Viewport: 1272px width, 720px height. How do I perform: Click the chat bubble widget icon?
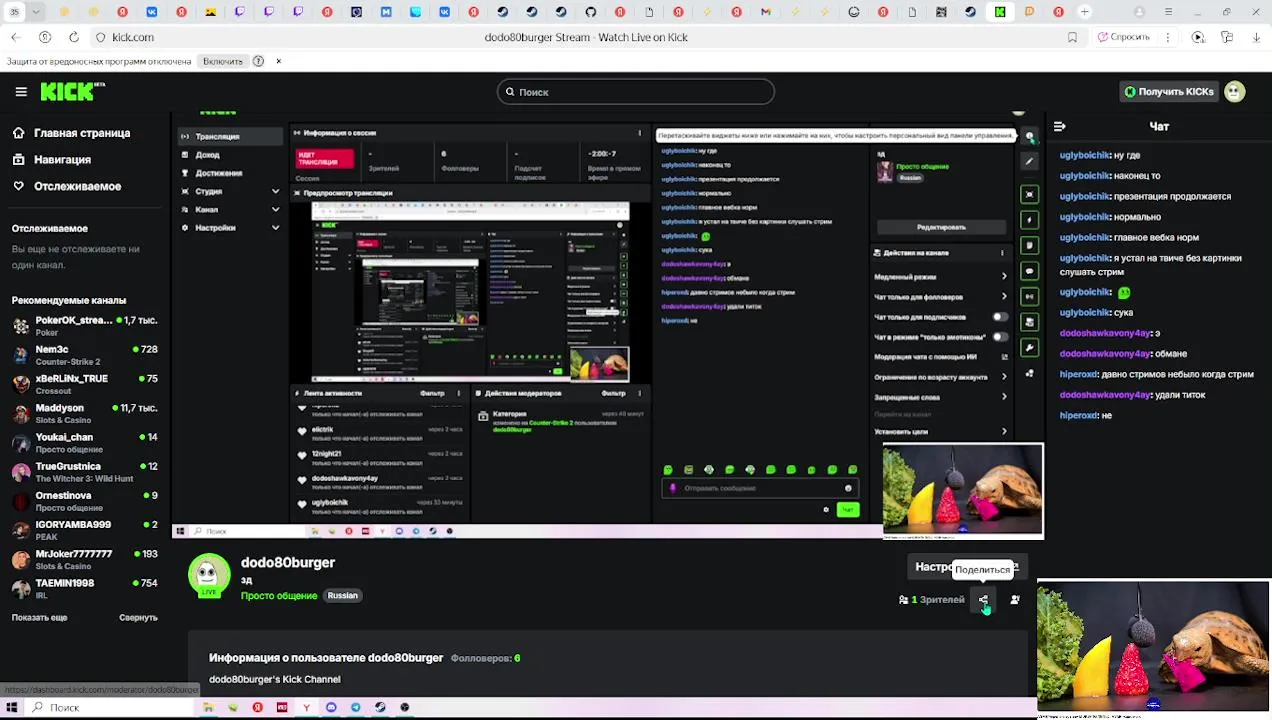click(1030, 271)
